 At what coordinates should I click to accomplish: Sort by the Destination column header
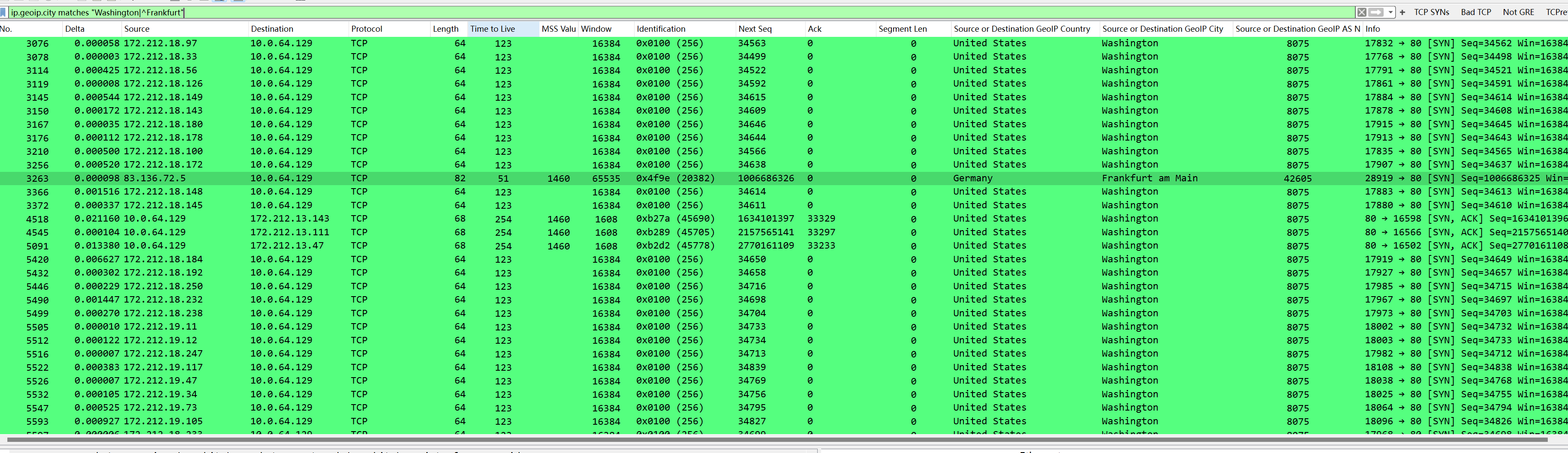point(298,29)
